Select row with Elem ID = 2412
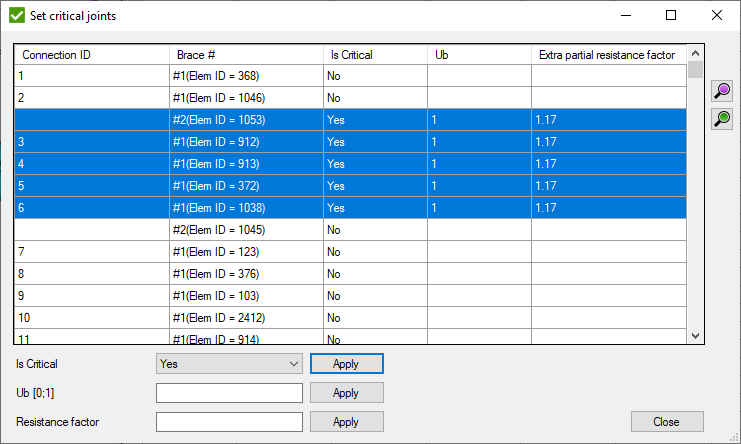The width and height of the screenshot is (741, 444). [246, 318]
